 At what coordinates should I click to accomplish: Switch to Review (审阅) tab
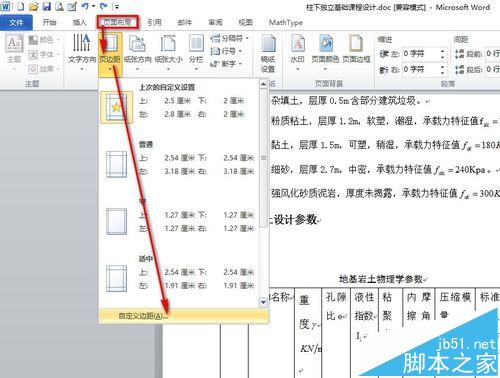click(215, 22)
